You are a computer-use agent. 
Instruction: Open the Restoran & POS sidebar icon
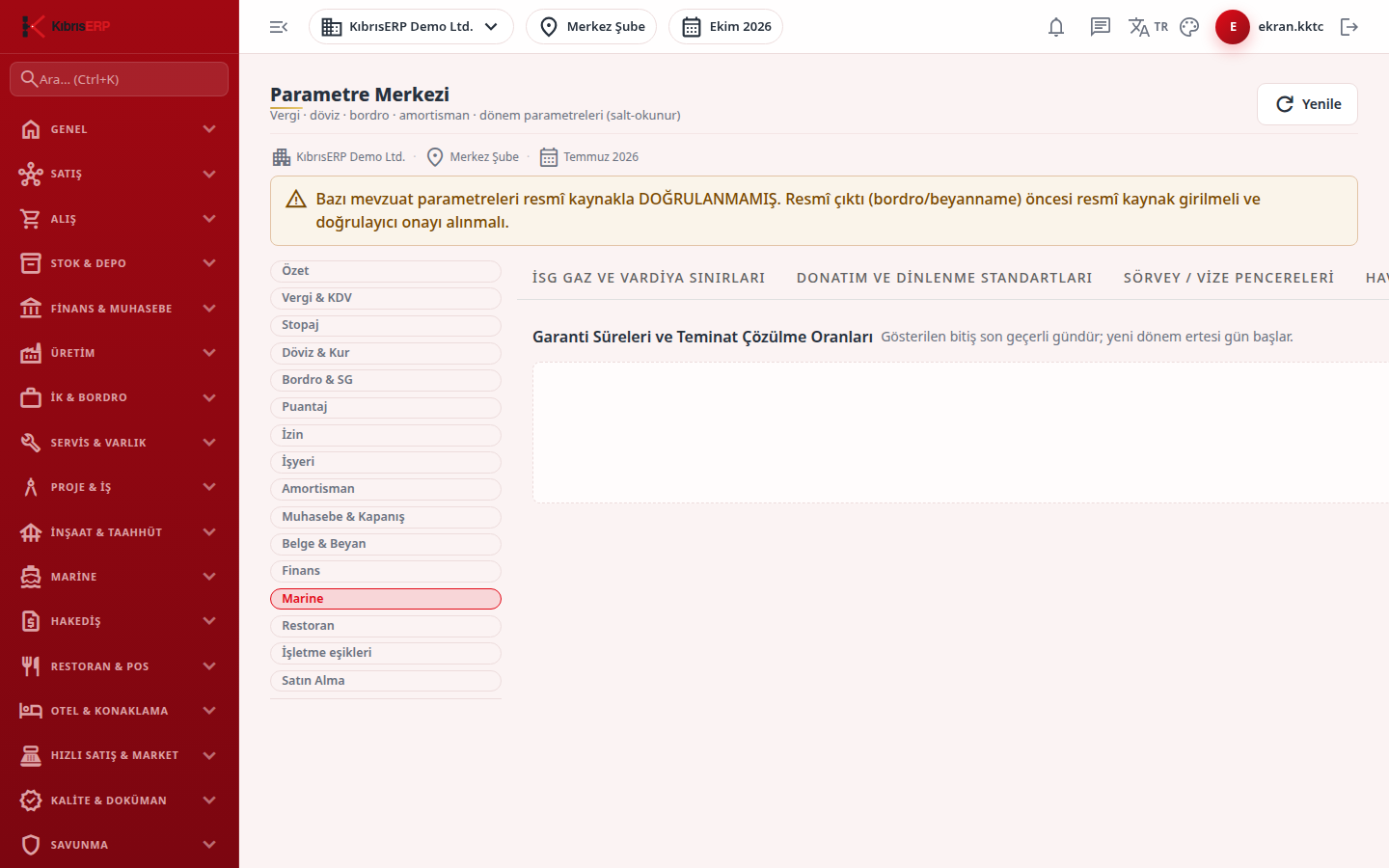click(x=31, y=666)
